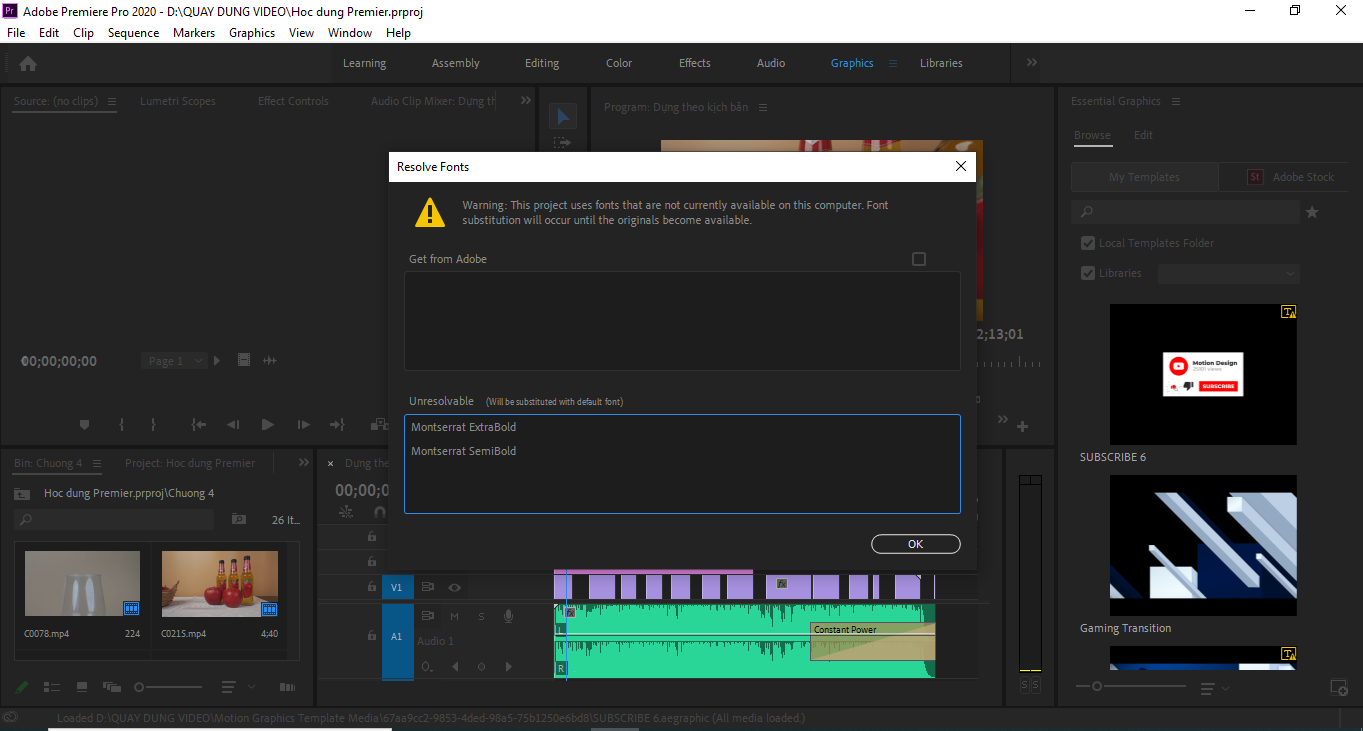Open Find bin from query icon
Screen dimensions: 1363x731
(239, 520)
